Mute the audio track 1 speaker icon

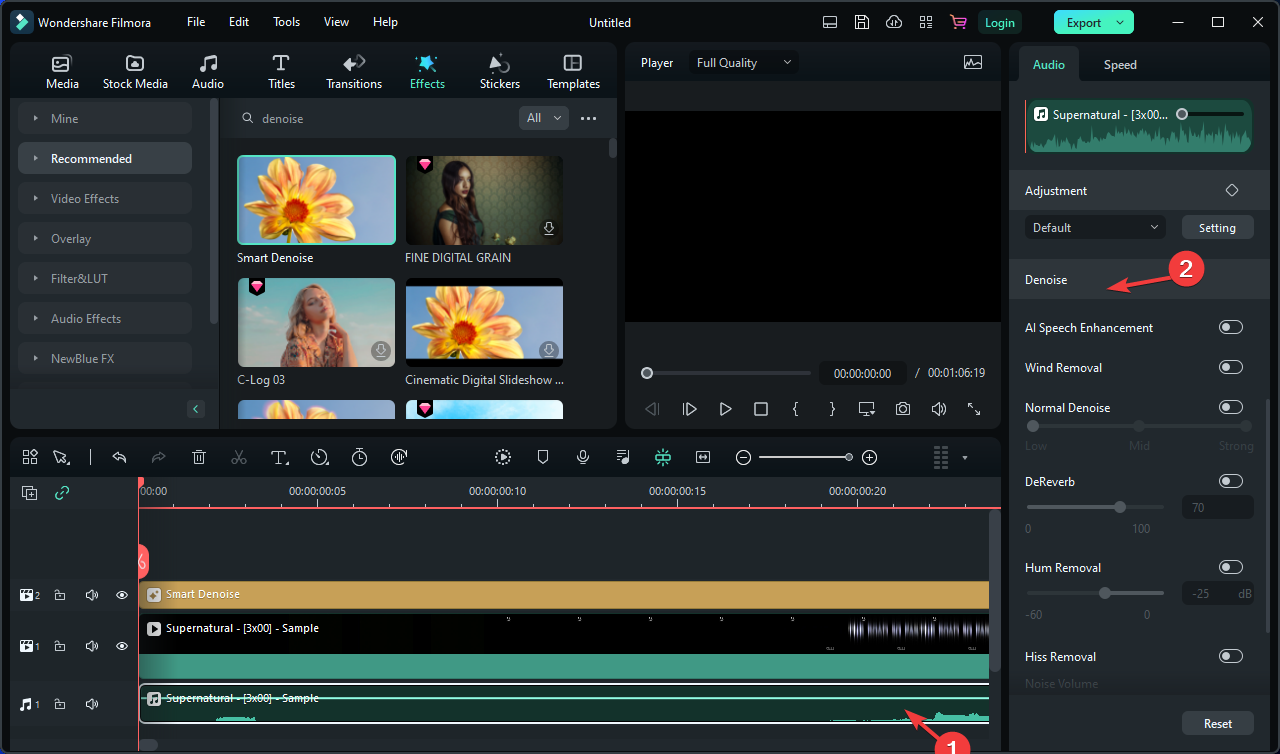[92, 704]
